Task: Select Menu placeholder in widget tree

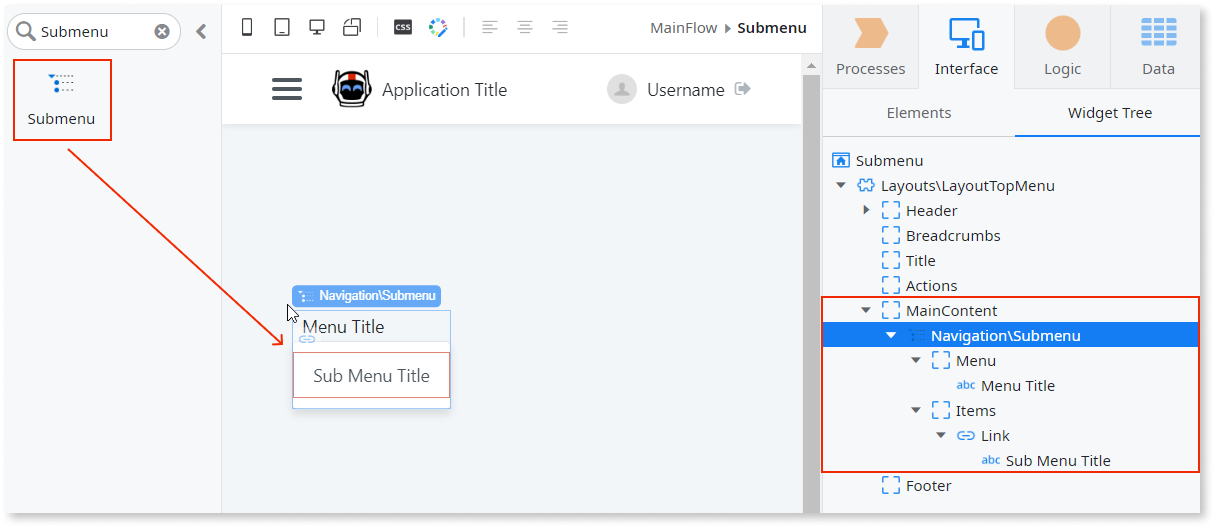Action: point(976,361)
